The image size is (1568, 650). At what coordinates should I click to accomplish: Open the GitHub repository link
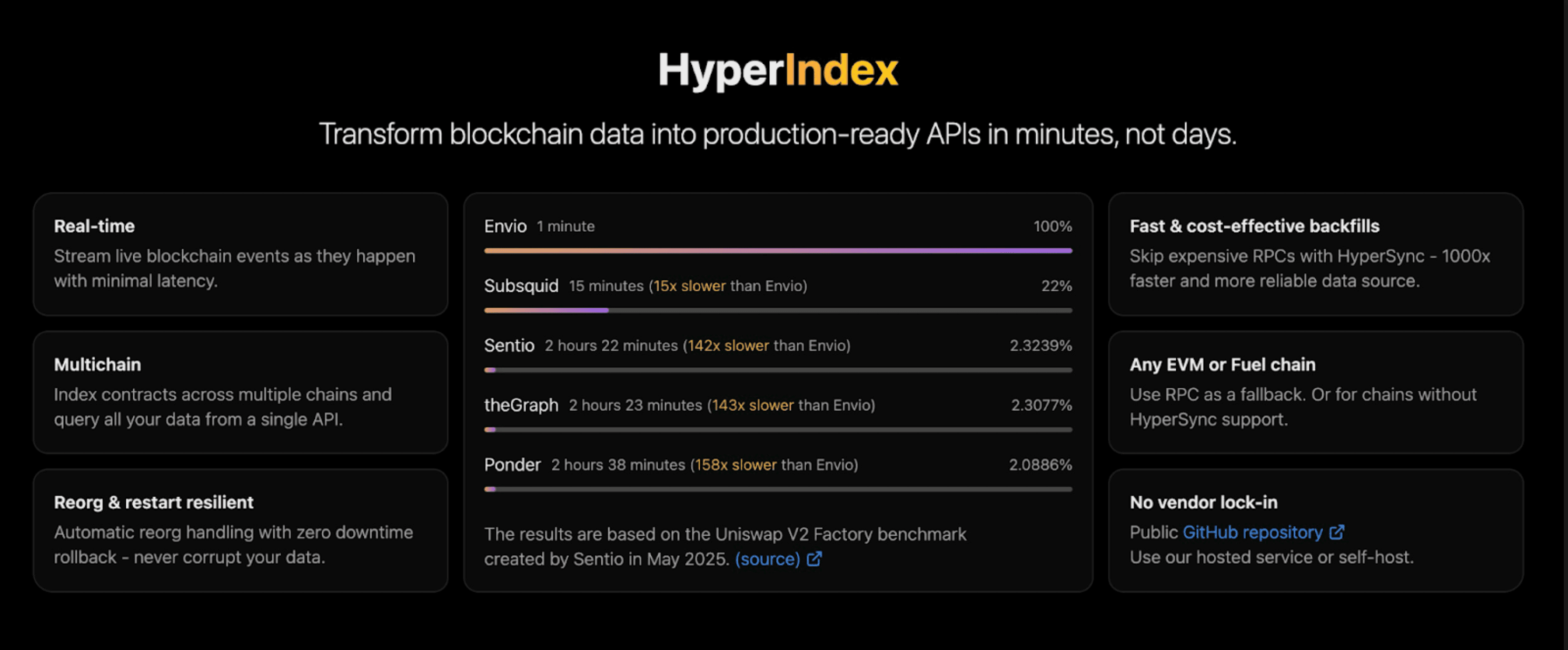tap(1252, 532)
